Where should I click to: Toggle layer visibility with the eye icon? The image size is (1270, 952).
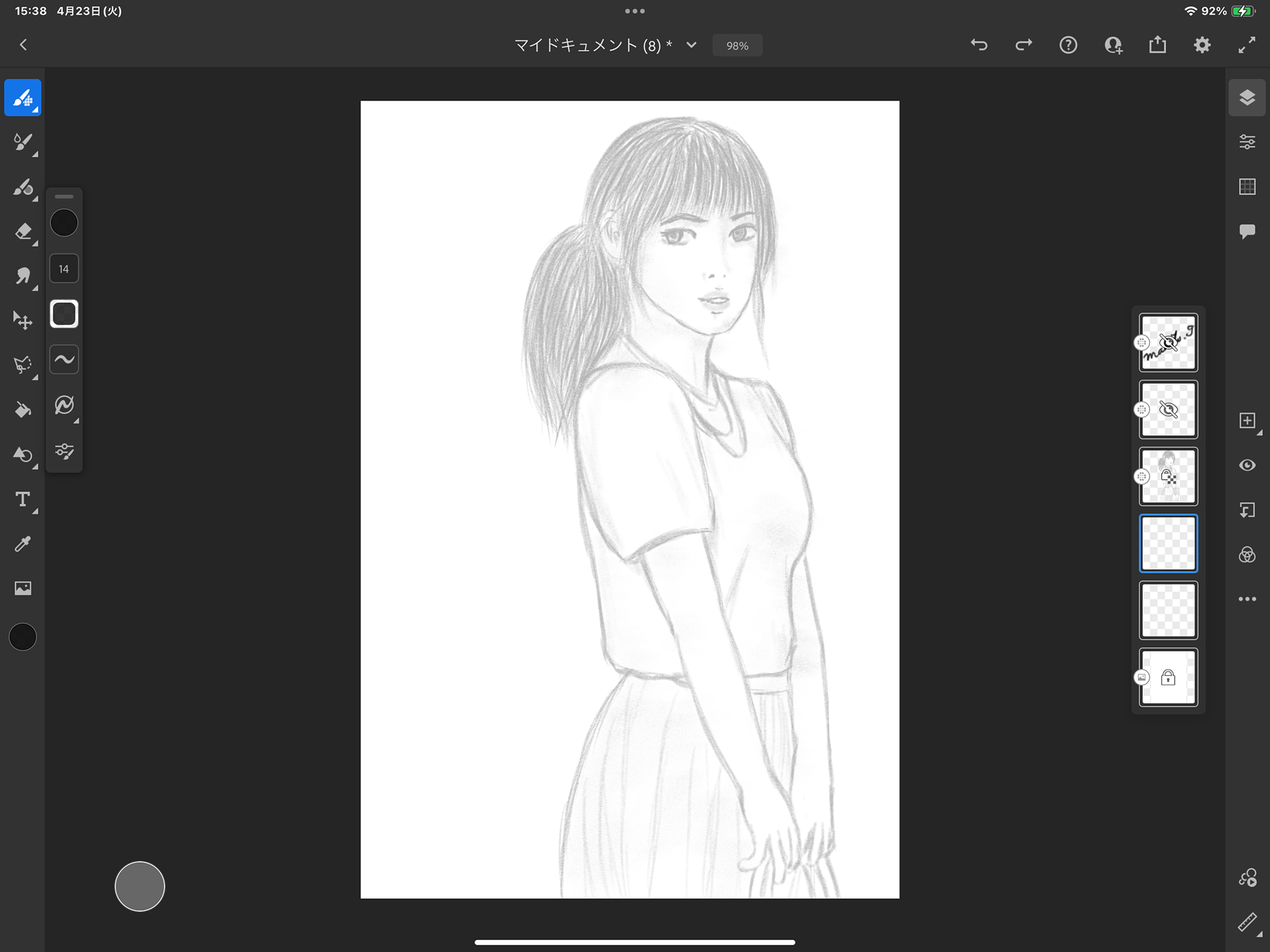click(1247, 465)
